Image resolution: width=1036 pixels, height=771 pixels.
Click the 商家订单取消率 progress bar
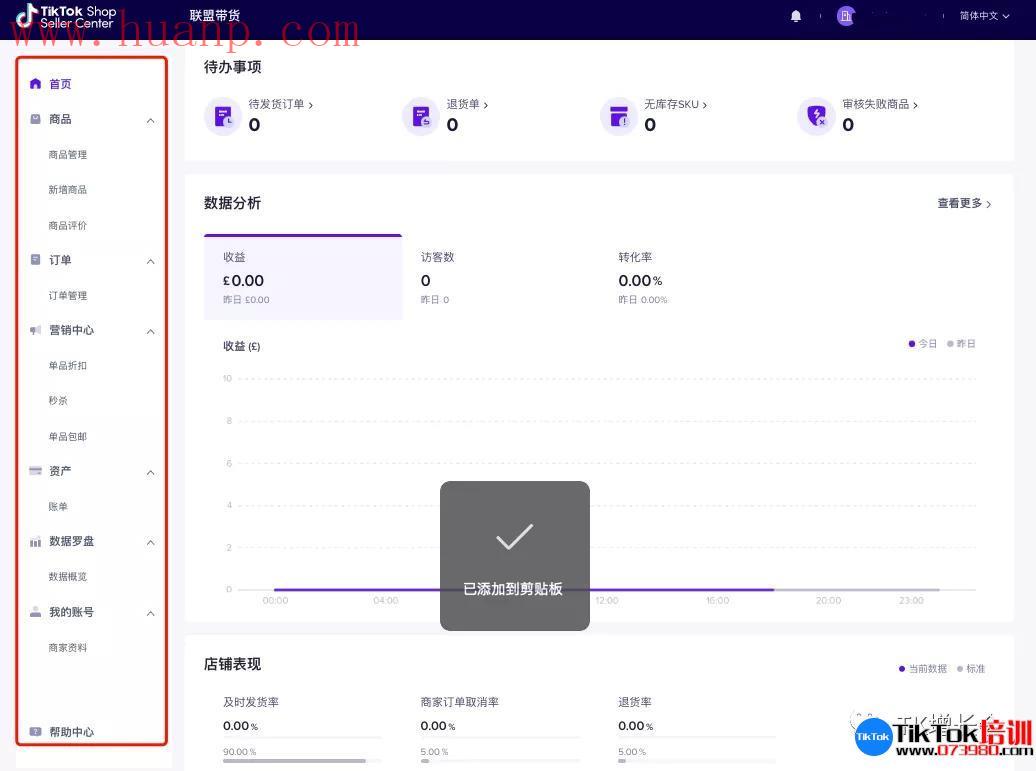(500, 760)
